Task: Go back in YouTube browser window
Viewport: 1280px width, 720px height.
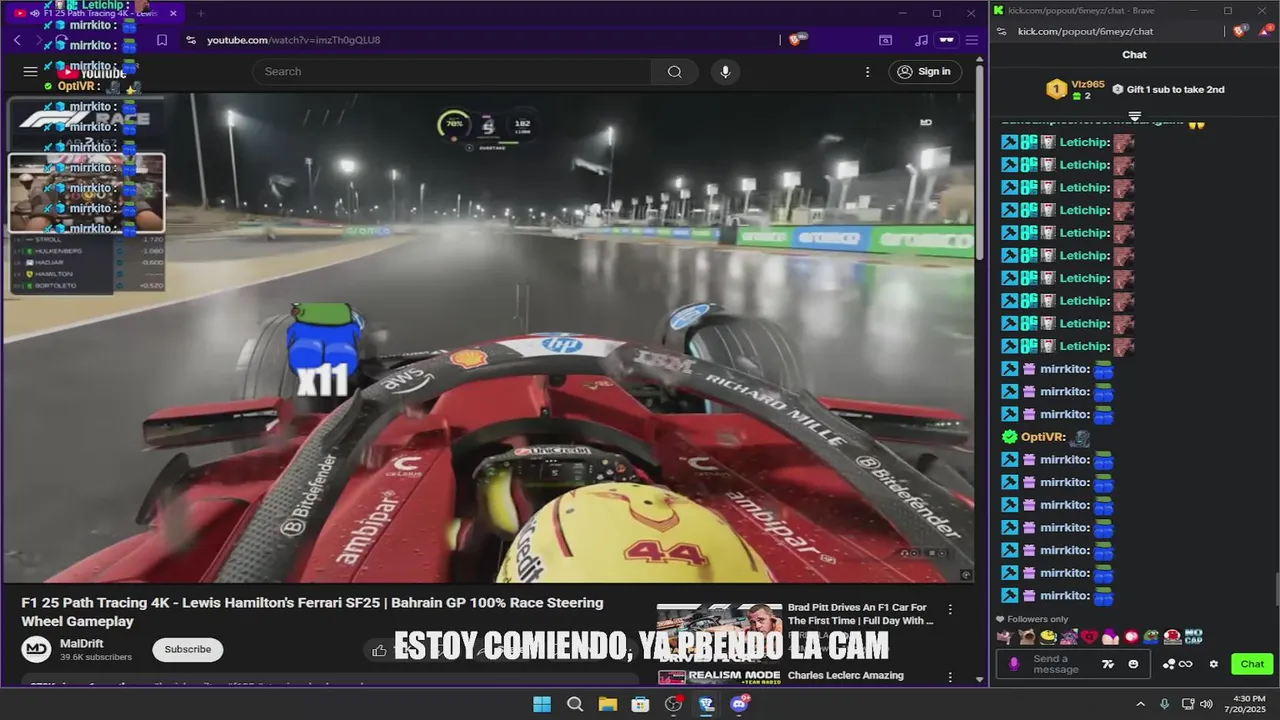Action: pyautogui.click(x=17, y=40)
